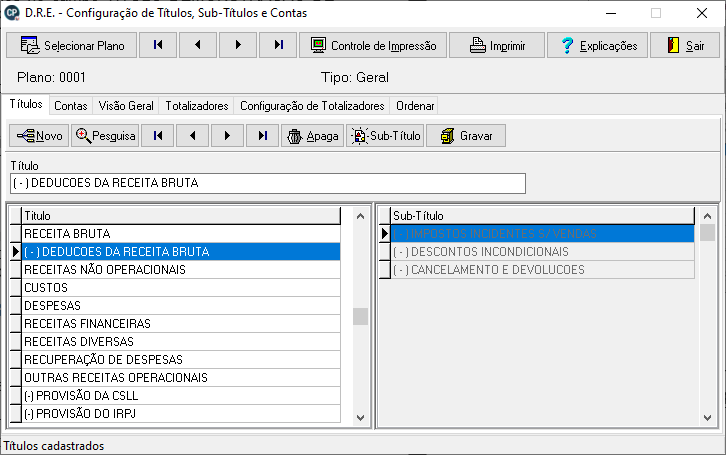Jump to last title record in Títulos toolbar

(x=263, y=136)
